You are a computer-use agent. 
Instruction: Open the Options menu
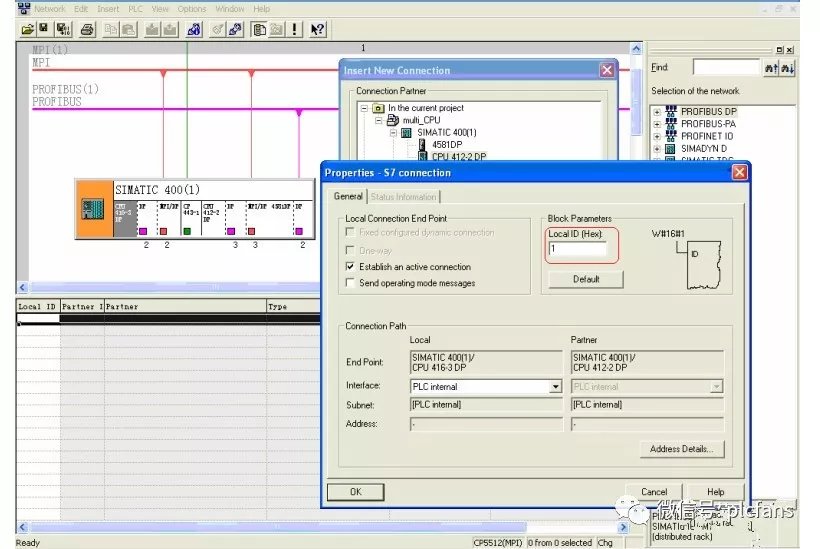tap(192, 9)
